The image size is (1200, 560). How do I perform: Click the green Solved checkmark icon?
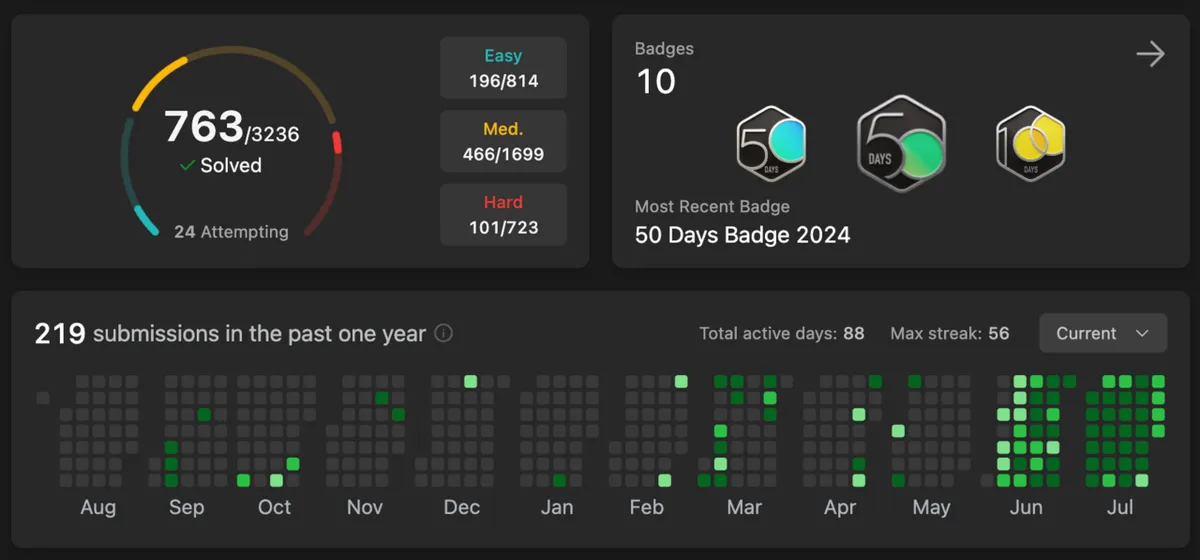[187, 166]
